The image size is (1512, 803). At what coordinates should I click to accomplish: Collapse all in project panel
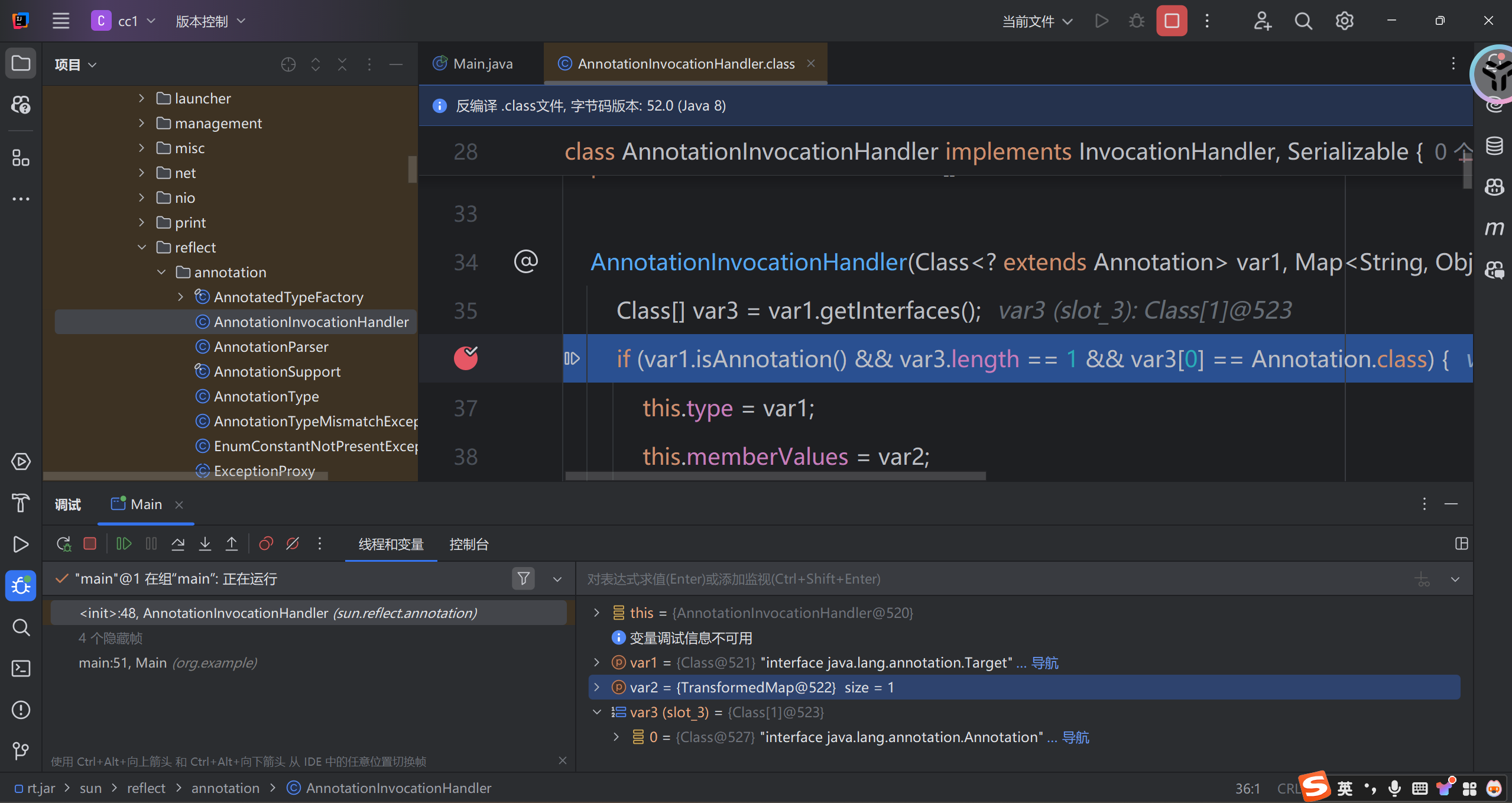(x=342, y=64)
